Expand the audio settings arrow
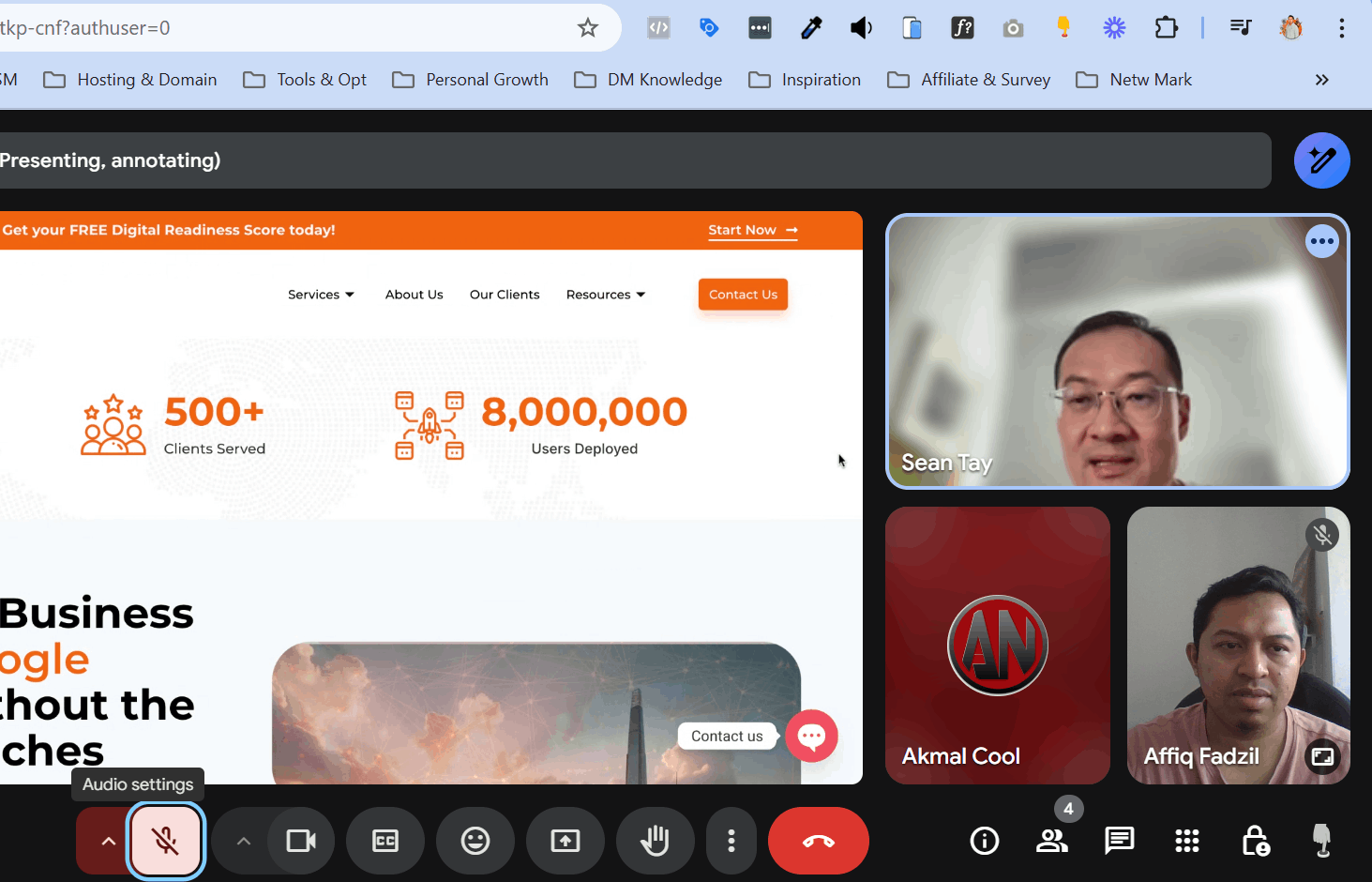Image resolution: width=1372 pixels, height=882 pixels. pyautogui.click(x=108, y=841)
